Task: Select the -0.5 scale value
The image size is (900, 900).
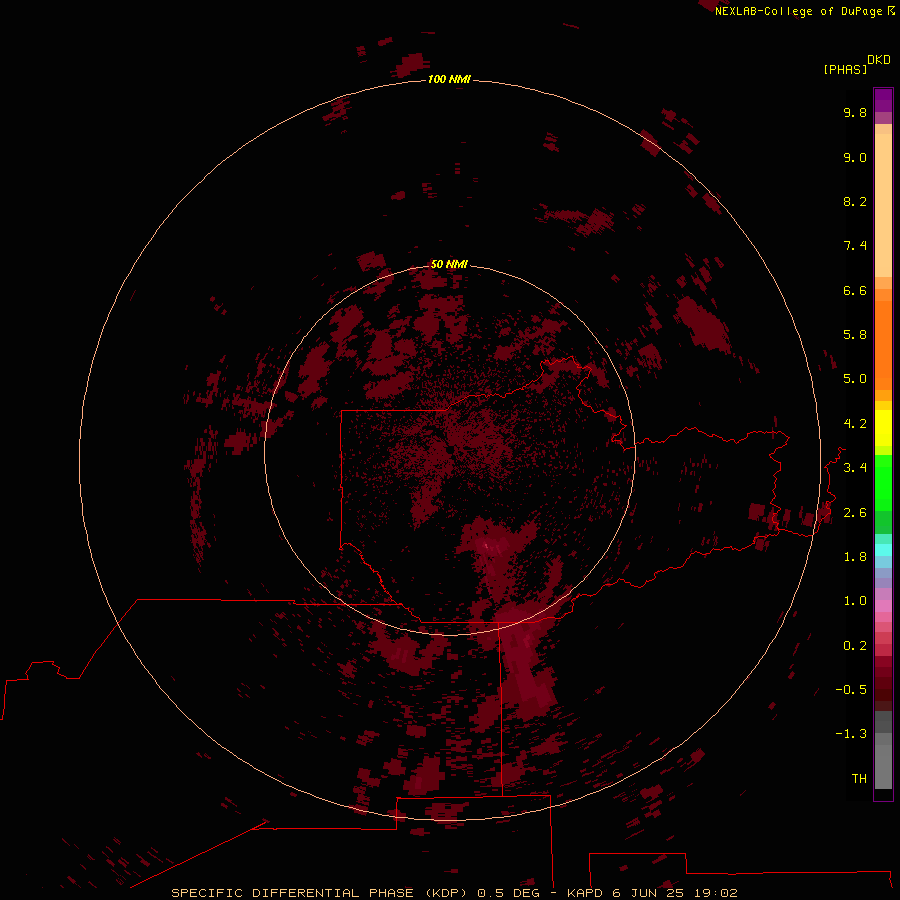Action: (851, 690)
